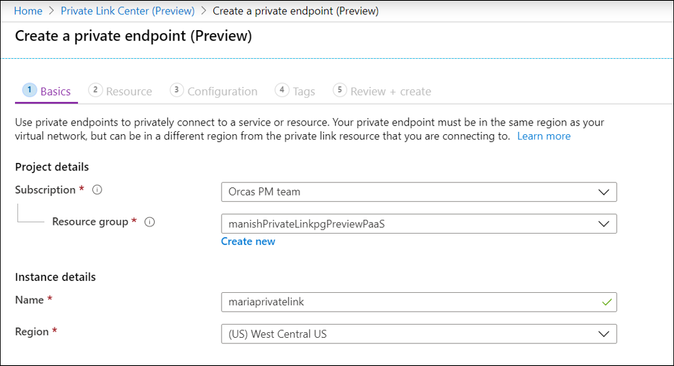Open the Configuration tab

coord(222,92)
